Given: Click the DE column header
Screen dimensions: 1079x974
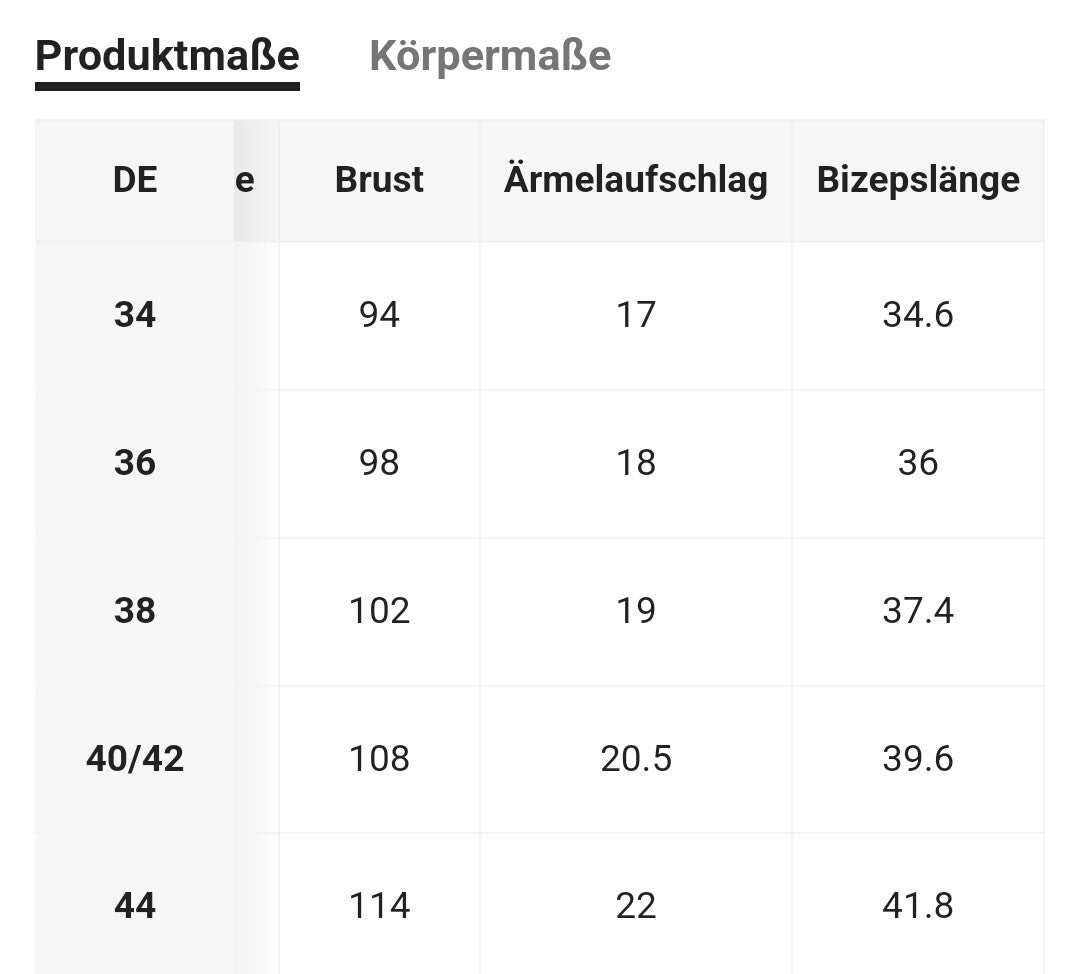Looking at the screenshot, I should [135, 180].
